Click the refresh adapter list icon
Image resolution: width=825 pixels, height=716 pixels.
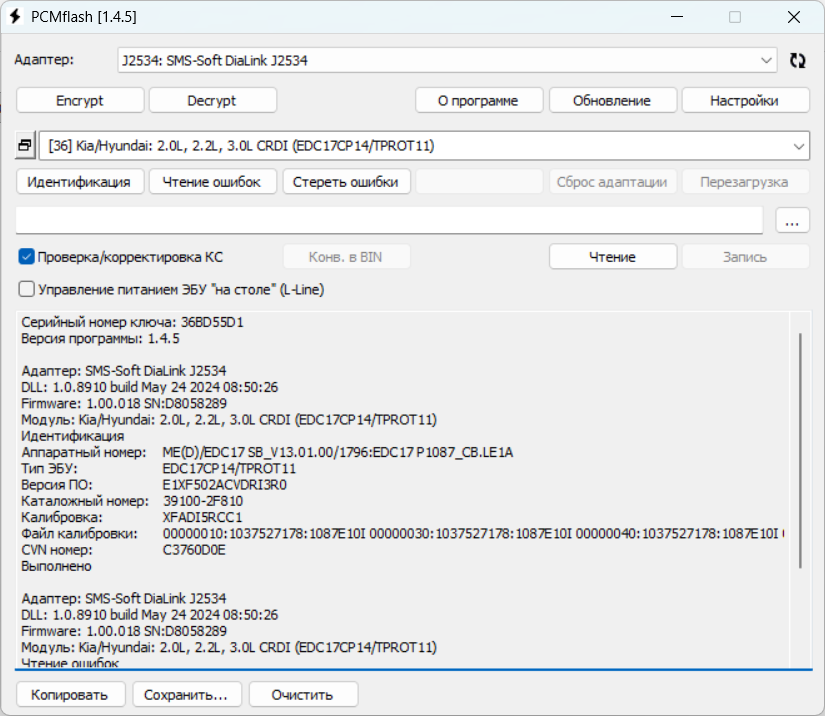[797, 60]
